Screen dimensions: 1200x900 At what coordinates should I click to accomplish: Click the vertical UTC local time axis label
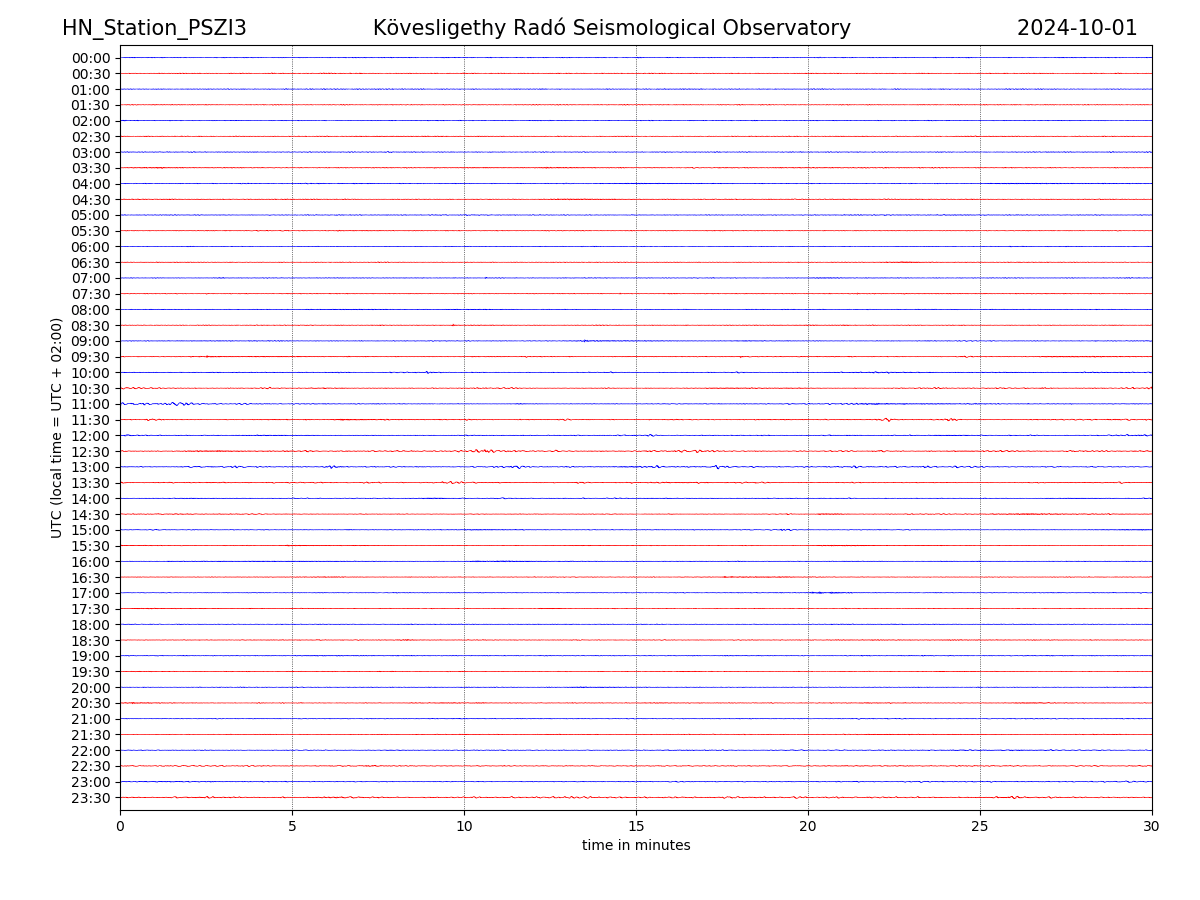(57, 428)
